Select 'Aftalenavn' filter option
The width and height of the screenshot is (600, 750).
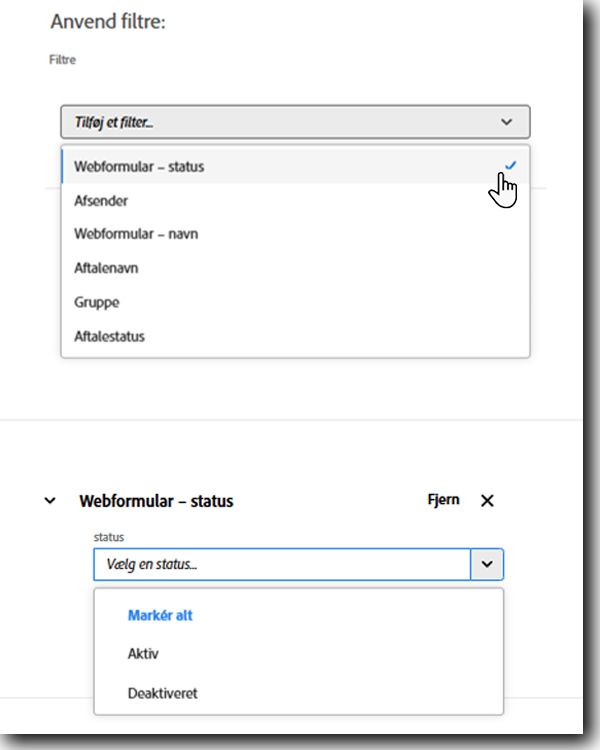coord(295,268)
